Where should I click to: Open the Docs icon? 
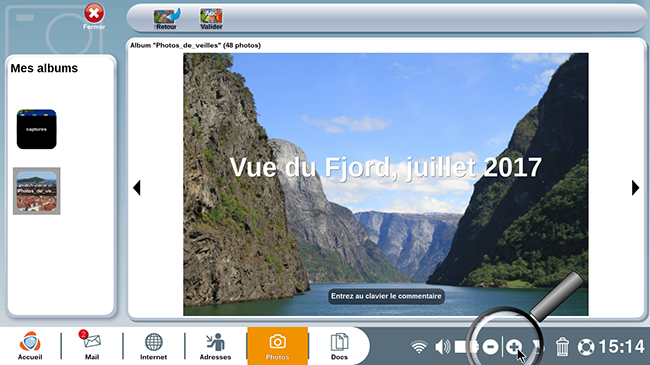[339, 346]
